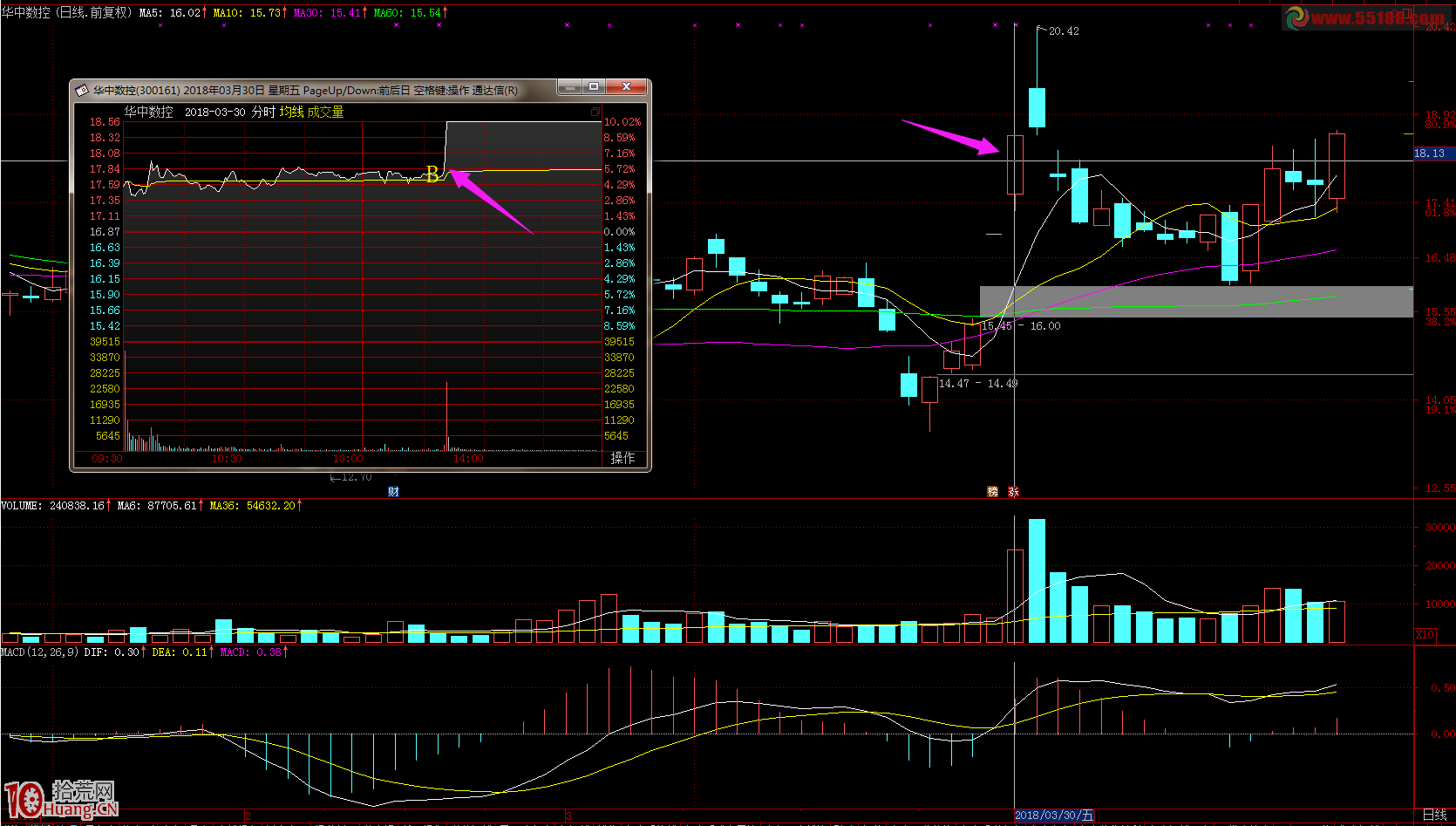Image resolution: width=1456 pixels, height=826 pixels.
Task: Click the 14:00 time label in the intraday popup
Action: tap(468, 459)
